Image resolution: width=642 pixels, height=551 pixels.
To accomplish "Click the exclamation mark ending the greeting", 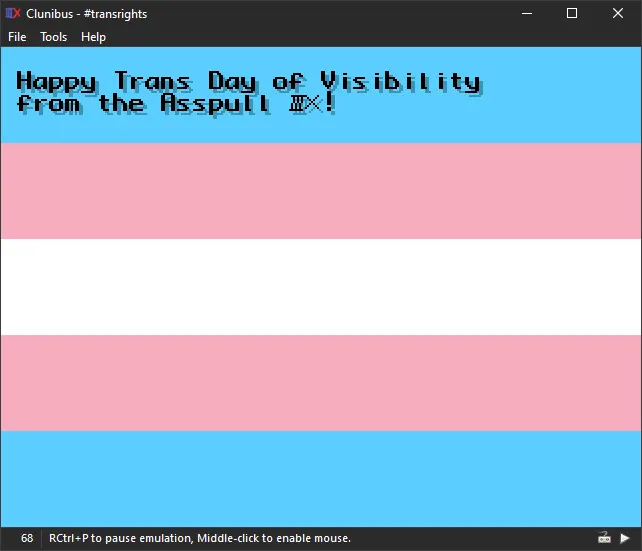I will point(330,103).
